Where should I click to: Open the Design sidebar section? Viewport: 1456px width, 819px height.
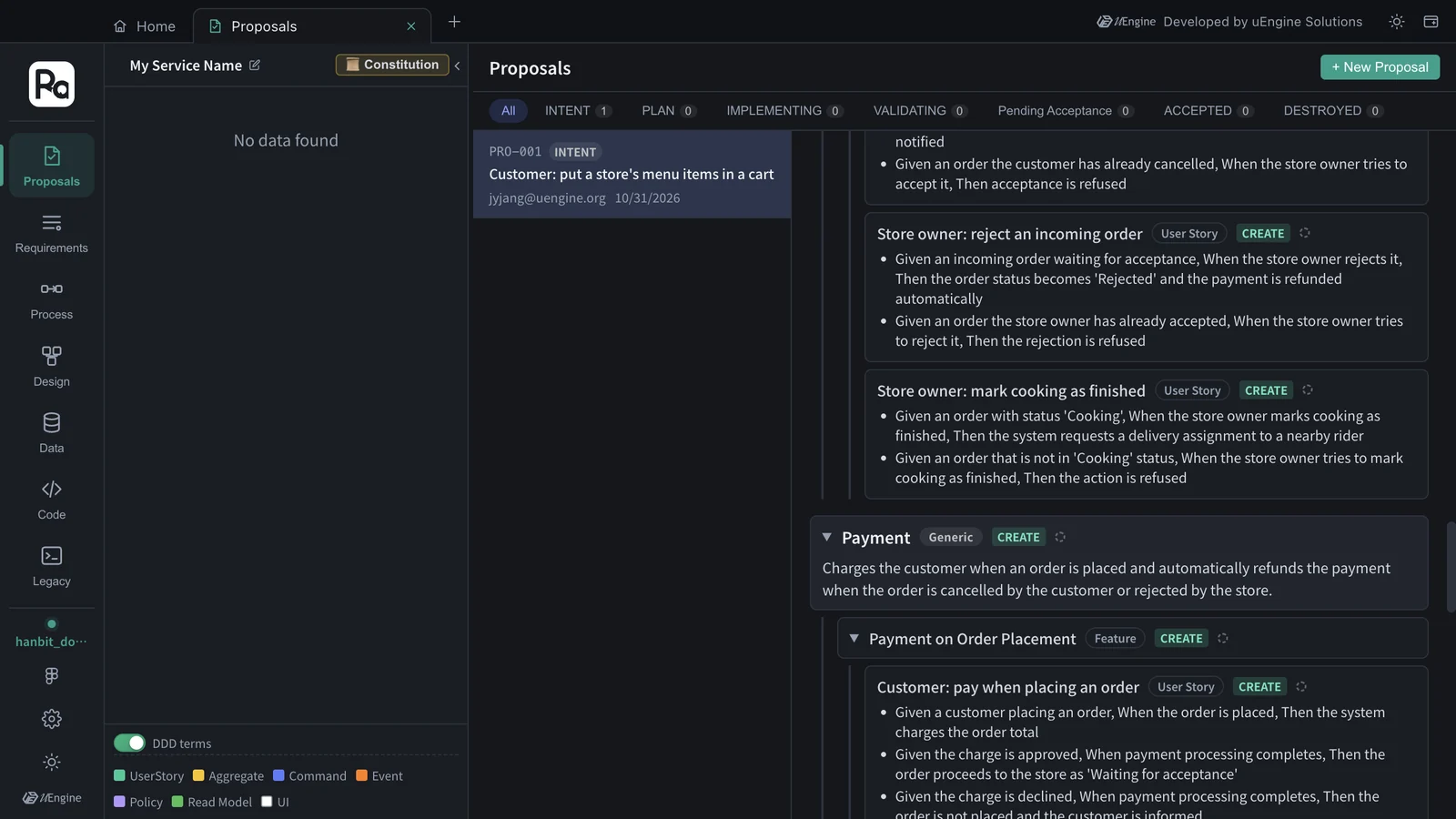52,367
